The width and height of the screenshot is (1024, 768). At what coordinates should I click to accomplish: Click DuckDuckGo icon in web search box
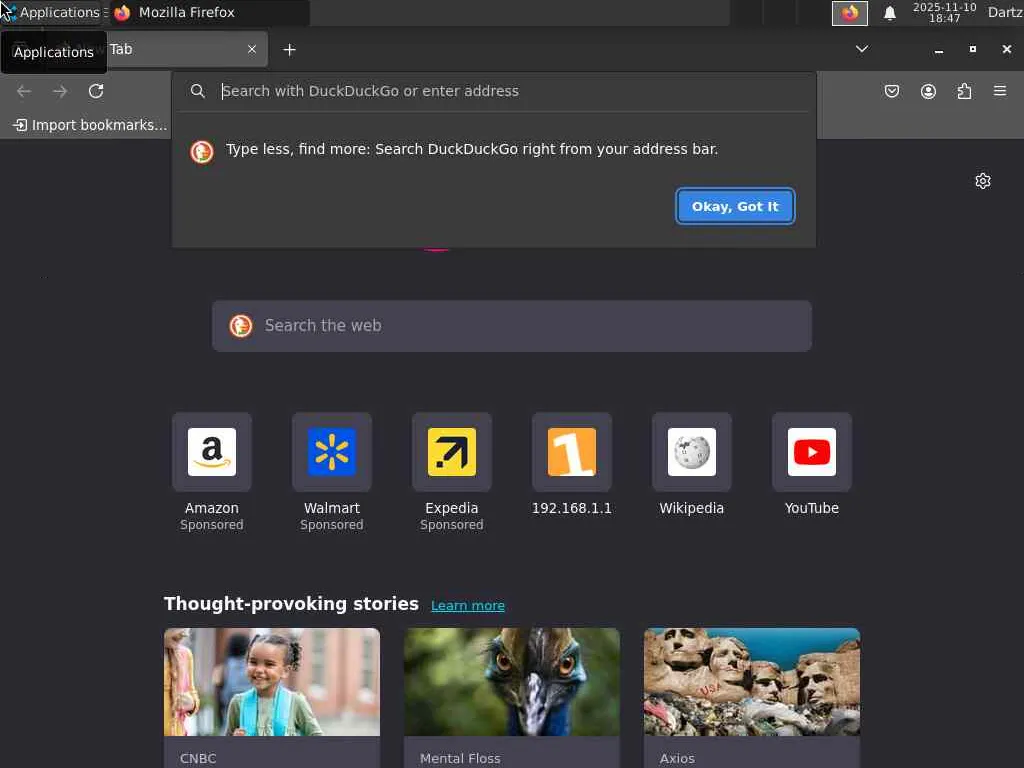point(241,325)
